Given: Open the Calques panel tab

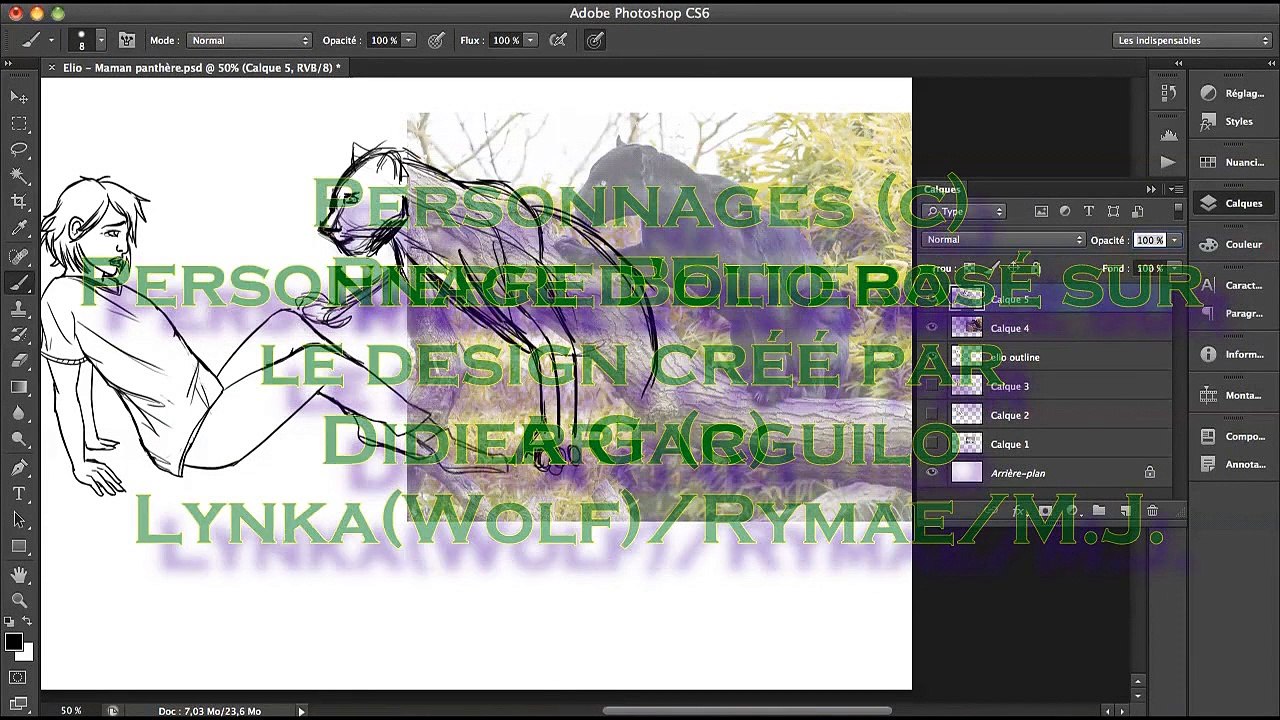Looking at the screenshot, I should coord(942,189).
